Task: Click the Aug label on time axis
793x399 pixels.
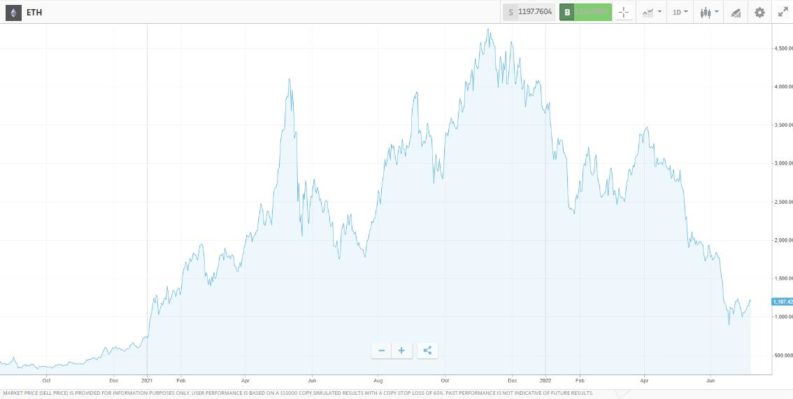Action: point(378,380)
